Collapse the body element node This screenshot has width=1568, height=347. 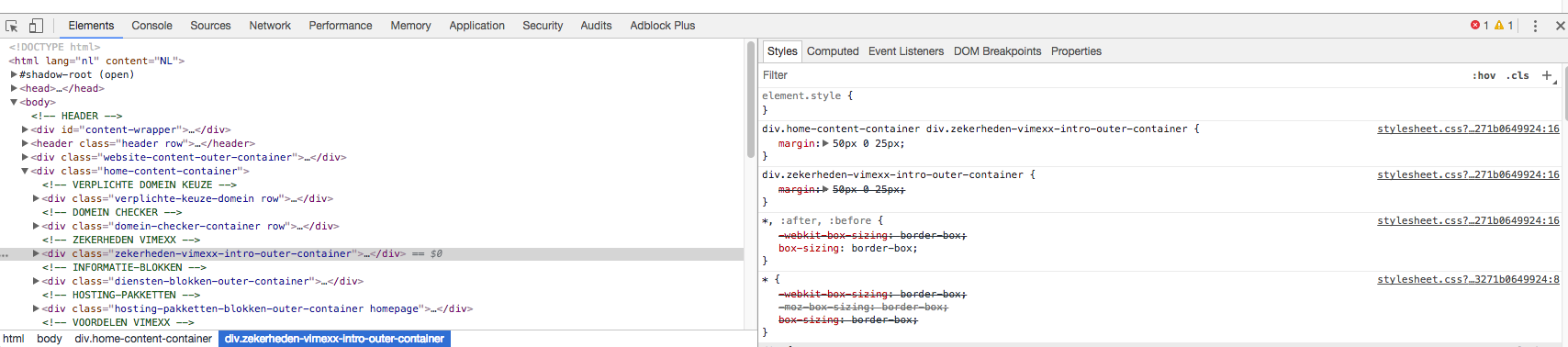(x=14, y=103)
